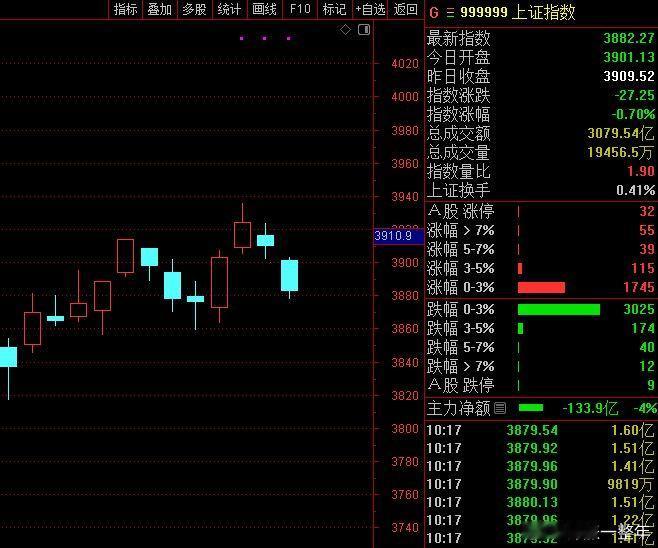Click the 指数量比 value 1.90

pyautogui.click(x=641, y=171)
